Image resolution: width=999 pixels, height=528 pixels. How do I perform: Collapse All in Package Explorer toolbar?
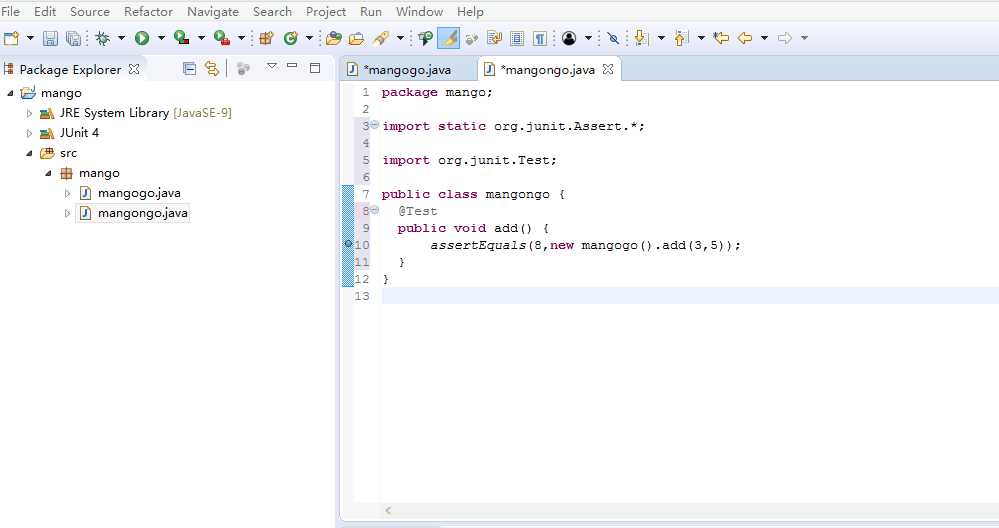pyautogui.click(x=189, y=69)
